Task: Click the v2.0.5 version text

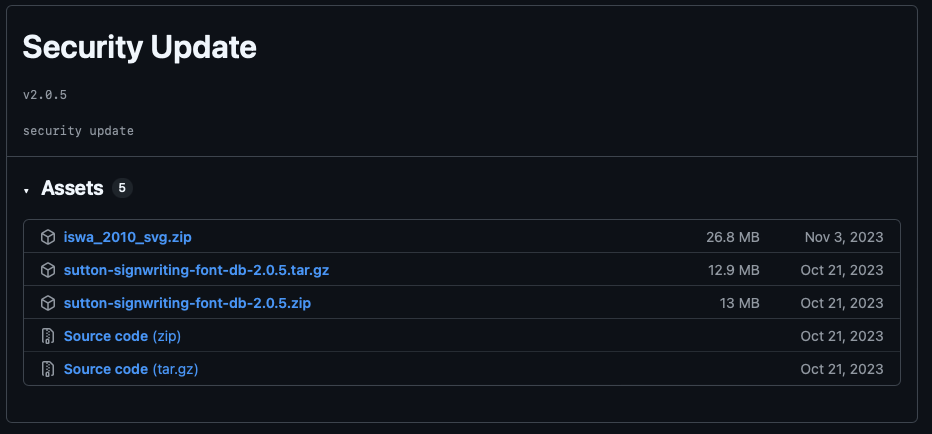Action: pyautogui.click(x=45, y=95)
